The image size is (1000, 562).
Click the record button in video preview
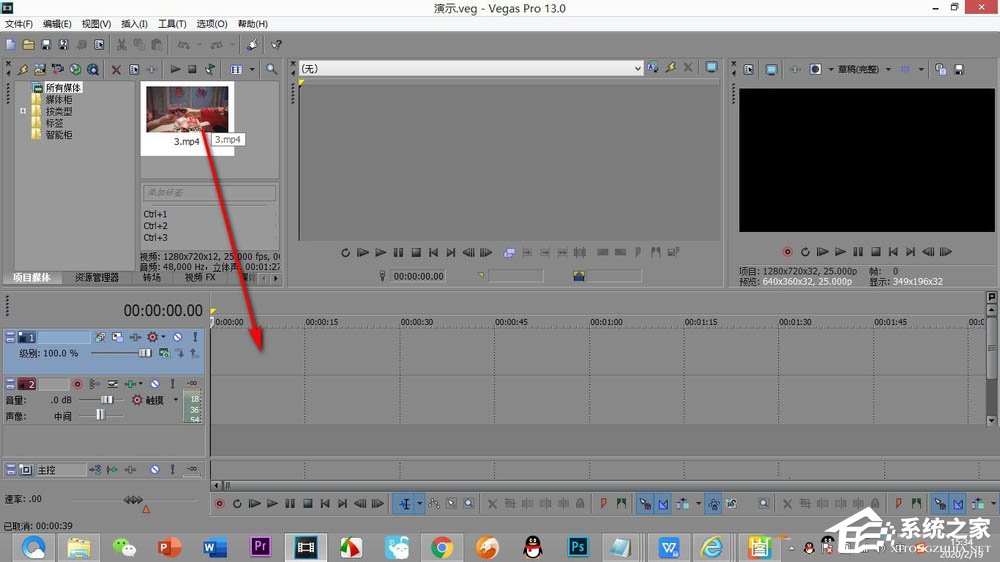[x=788, y=252]
